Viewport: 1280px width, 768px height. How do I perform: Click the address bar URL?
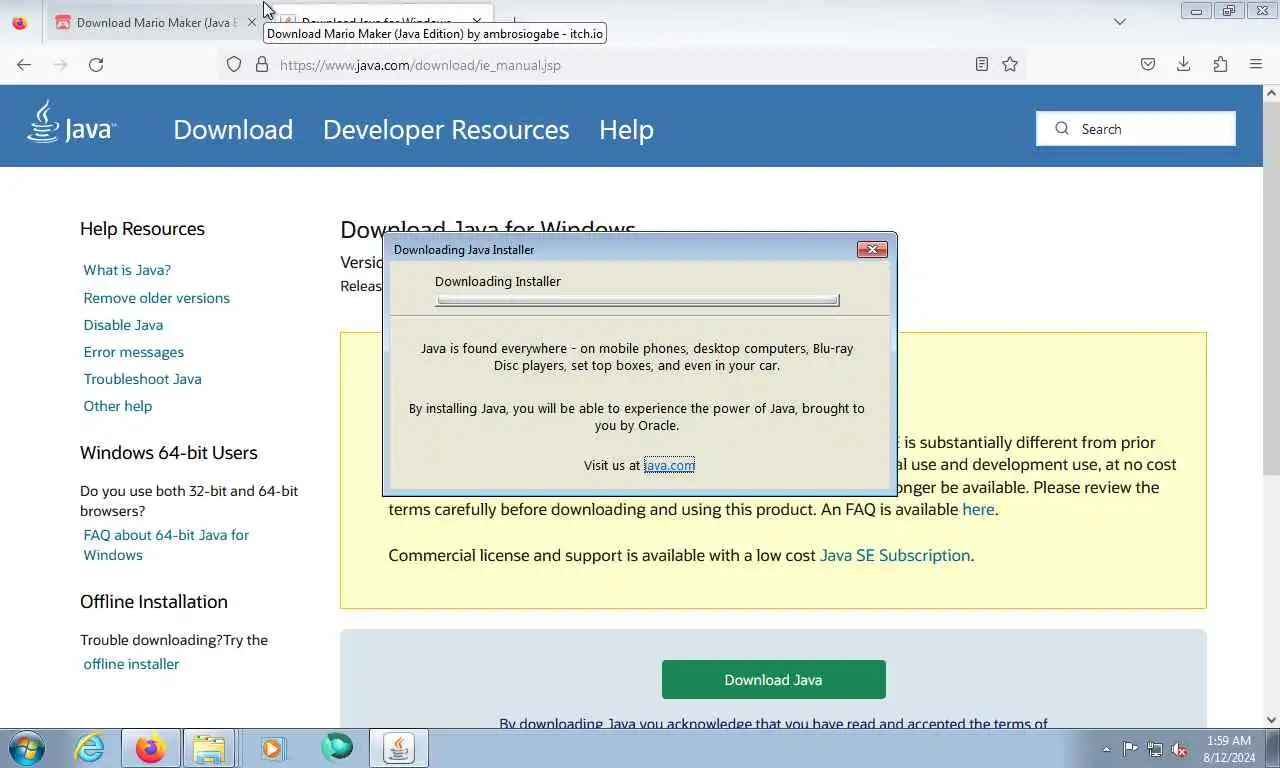pyautogui.click(x=420, y=65)
